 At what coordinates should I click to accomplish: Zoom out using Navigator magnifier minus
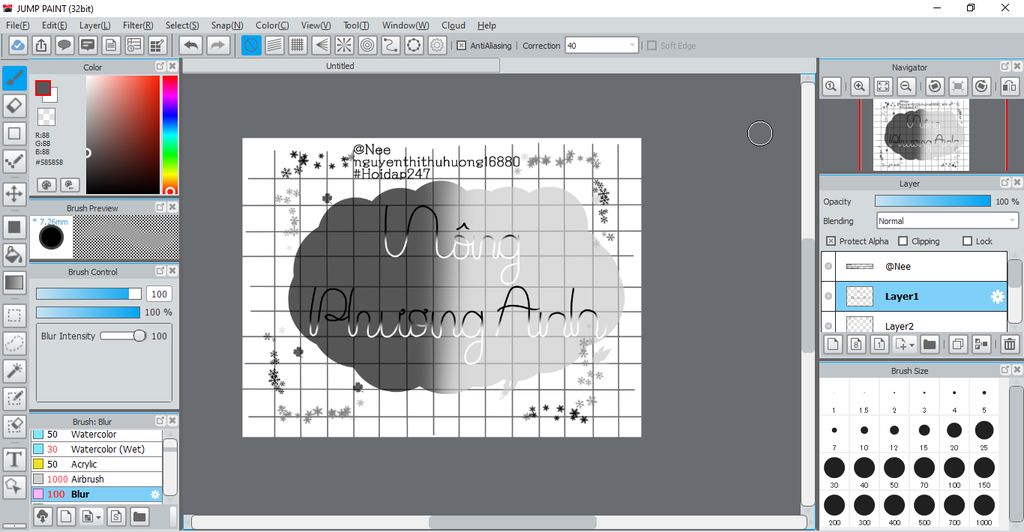(906, 86)
